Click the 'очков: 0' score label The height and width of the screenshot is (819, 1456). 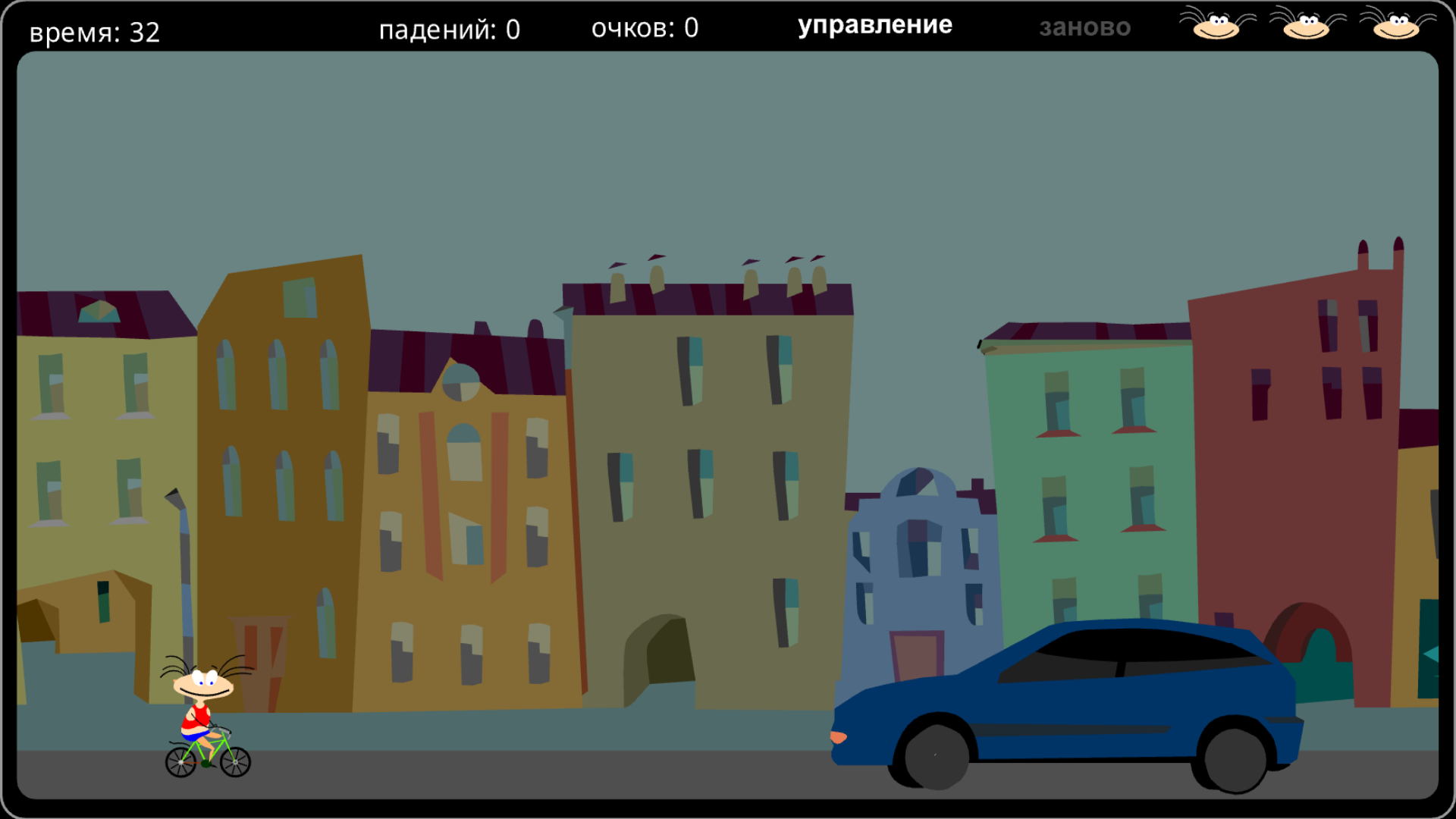pyautogui.click(x=645, y=28)
